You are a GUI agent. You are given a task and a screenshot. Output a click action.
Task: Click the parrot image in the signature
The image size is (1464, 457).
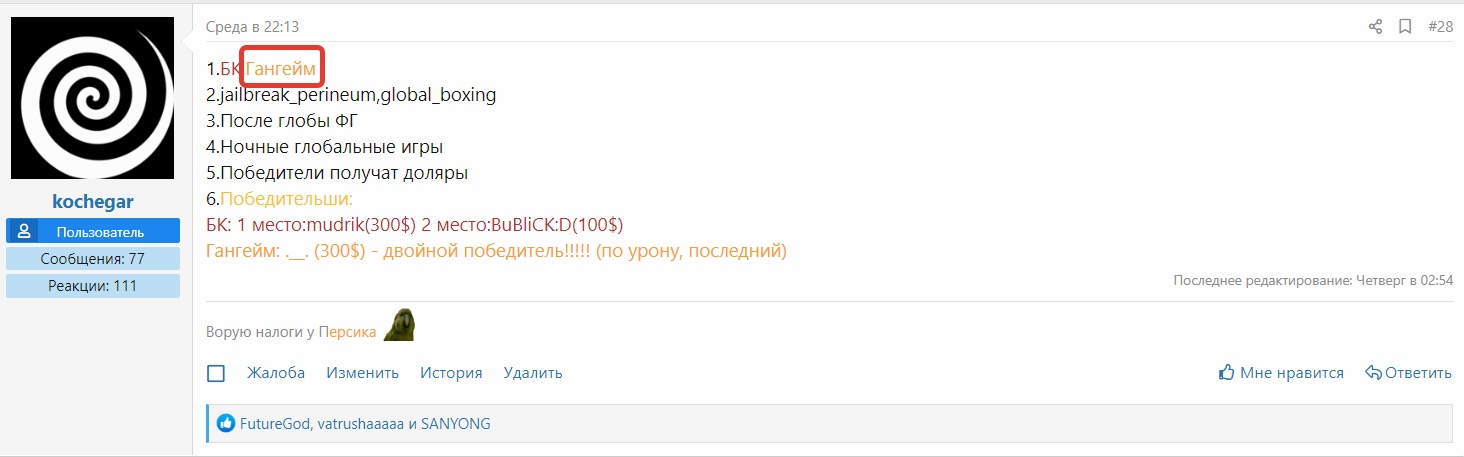click(399, 325)
